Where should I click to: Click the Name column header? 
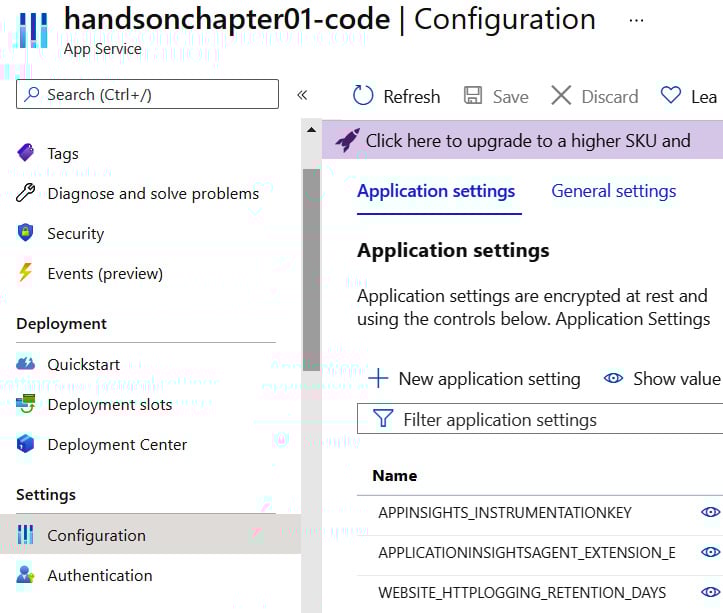(x=395, y=476)
